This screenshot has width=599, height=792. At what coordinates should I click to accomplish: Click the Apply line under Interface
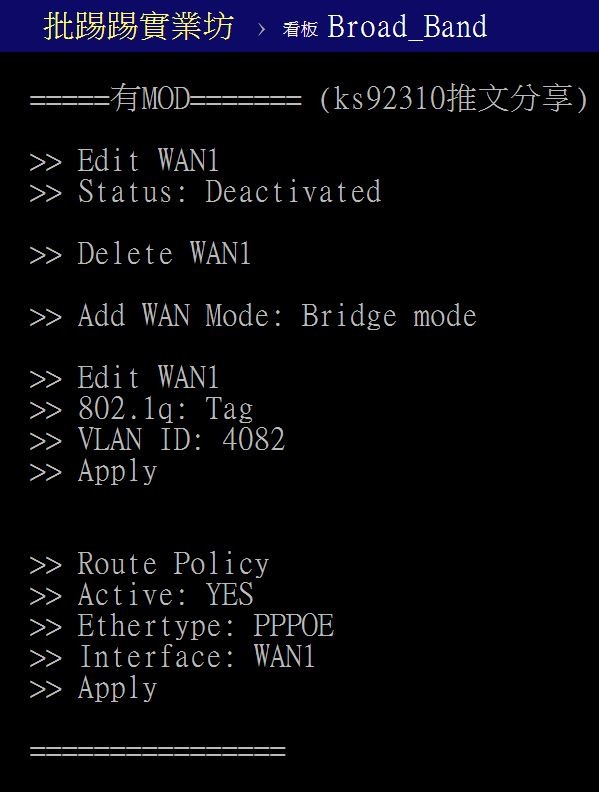[x=93, y=689]
